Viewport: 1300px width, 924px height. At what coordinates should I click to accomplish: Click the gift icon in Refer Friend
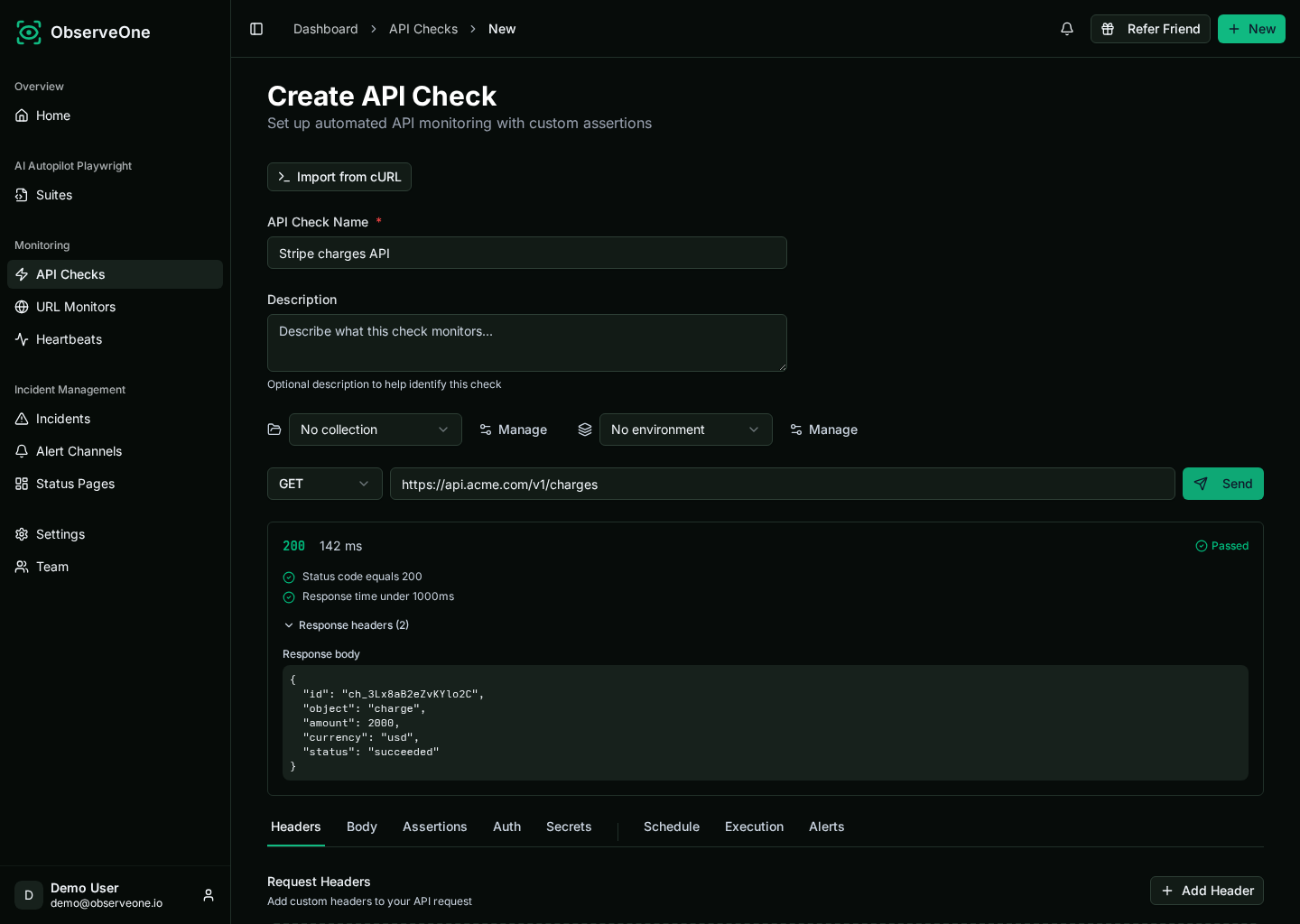[x=1108, y=29]
